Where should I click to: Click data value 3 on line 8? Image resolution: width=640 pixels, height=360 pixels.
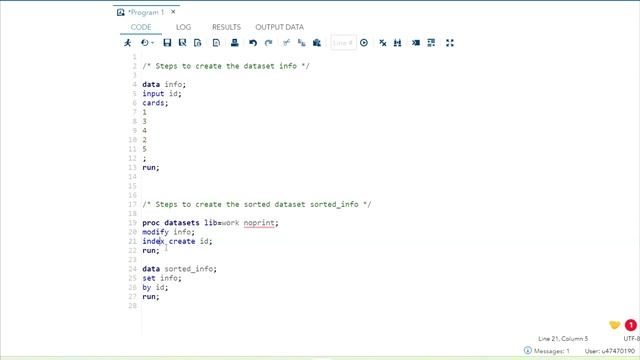(x=144, y=122)
